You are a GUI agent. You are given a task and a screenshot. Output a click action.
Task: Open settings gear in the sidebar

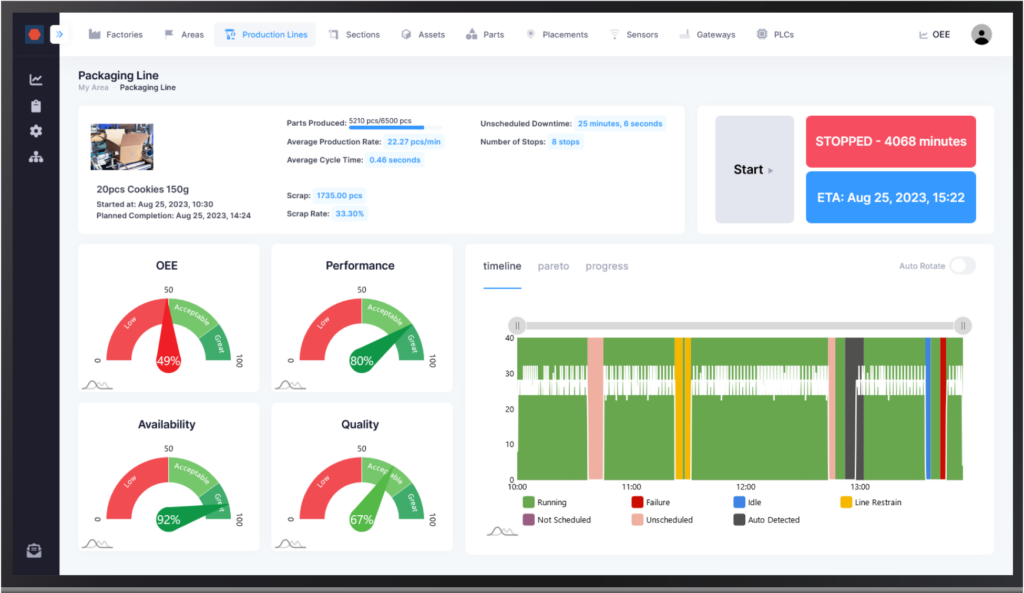click(x=36, y=131)
